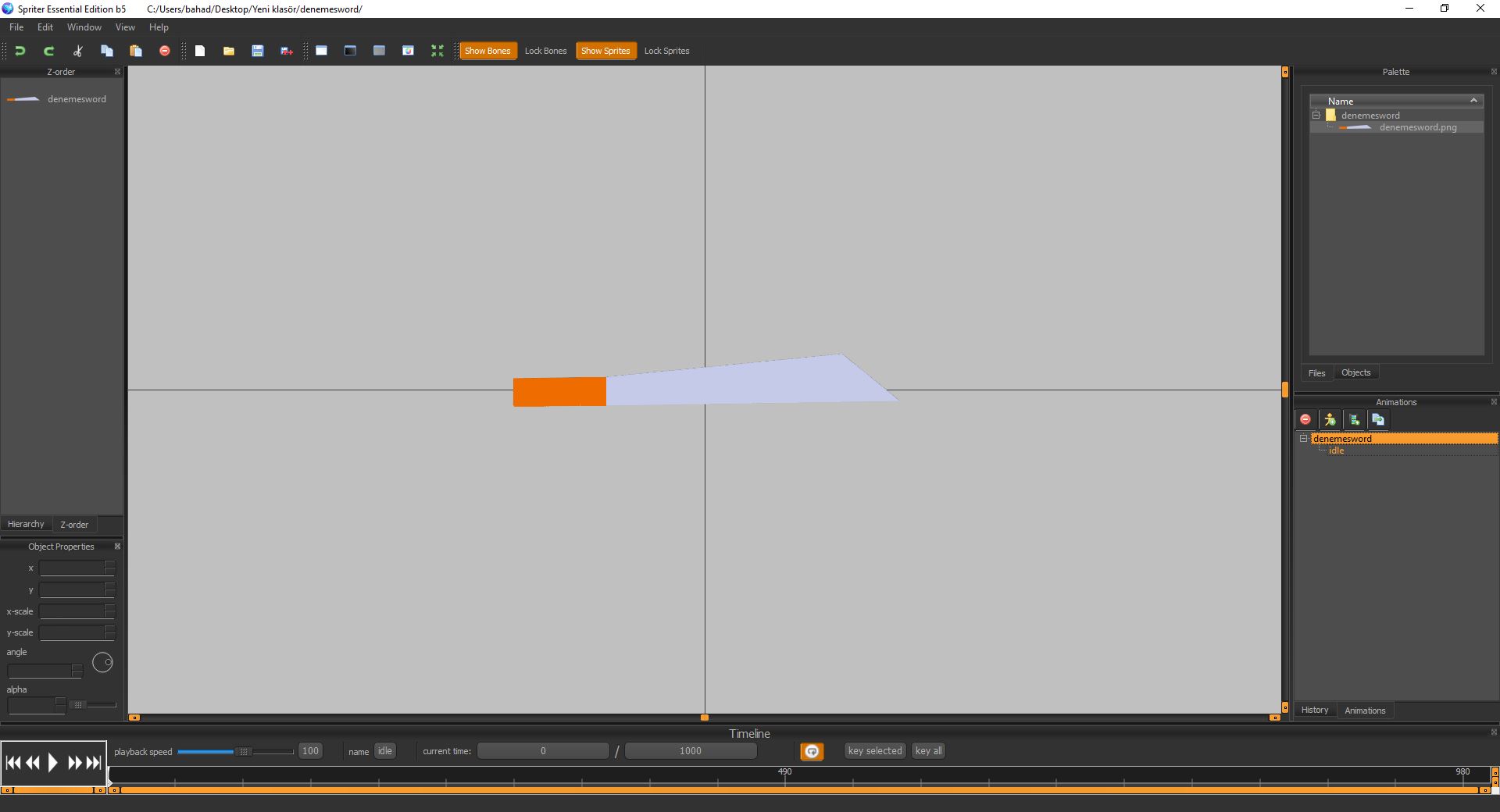Open the View menu
Image resolution: width=1500 pixels, height=812 pixels.
125,27
